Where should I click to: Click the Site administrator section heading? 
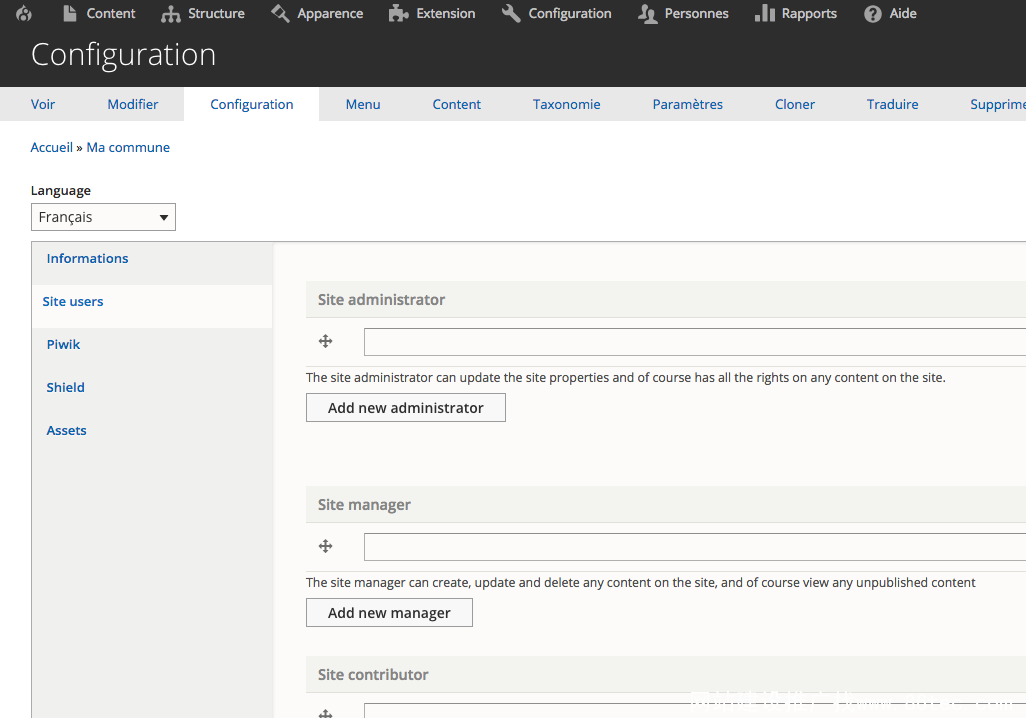[x=381, y=300]
